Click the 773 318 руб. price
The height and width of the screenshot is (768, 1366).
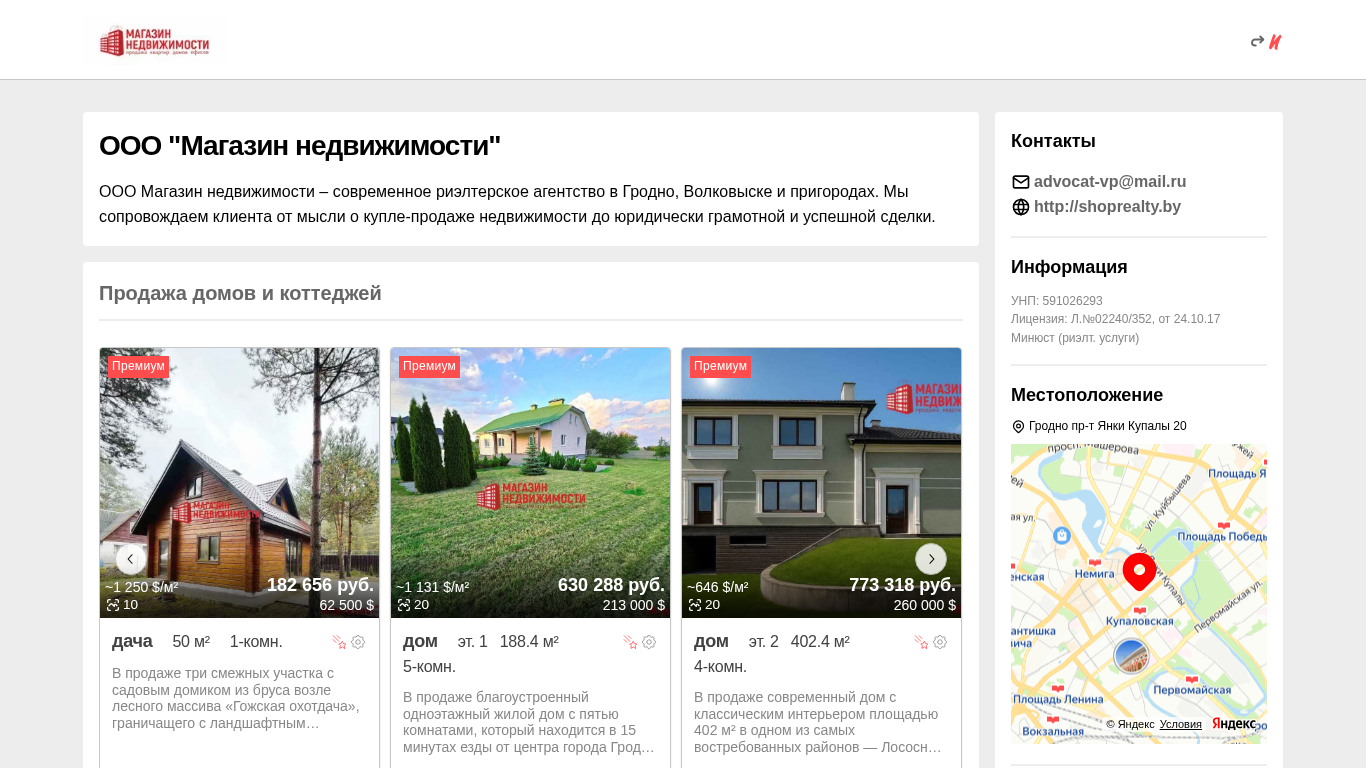point(902,585)
